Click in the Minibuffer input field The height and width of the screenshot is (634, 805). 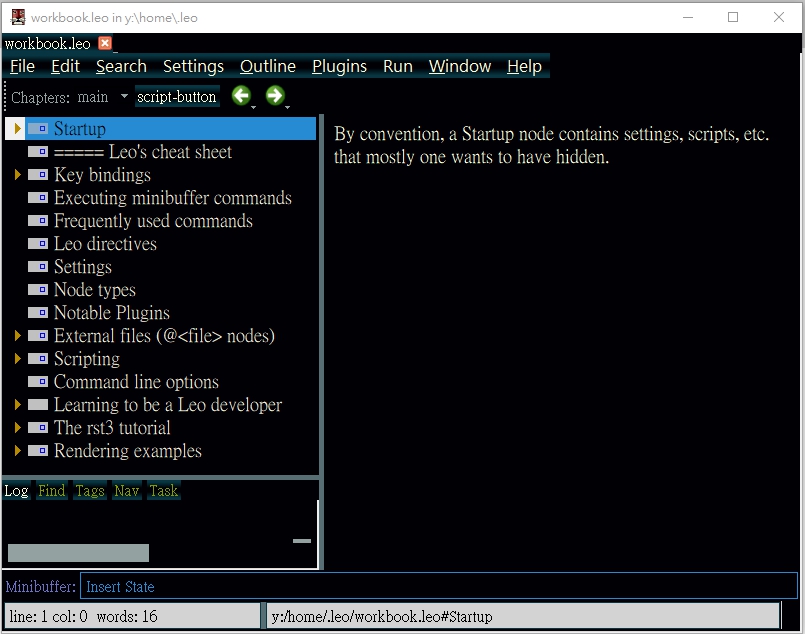pyautogui.click(x=438, y=586)
